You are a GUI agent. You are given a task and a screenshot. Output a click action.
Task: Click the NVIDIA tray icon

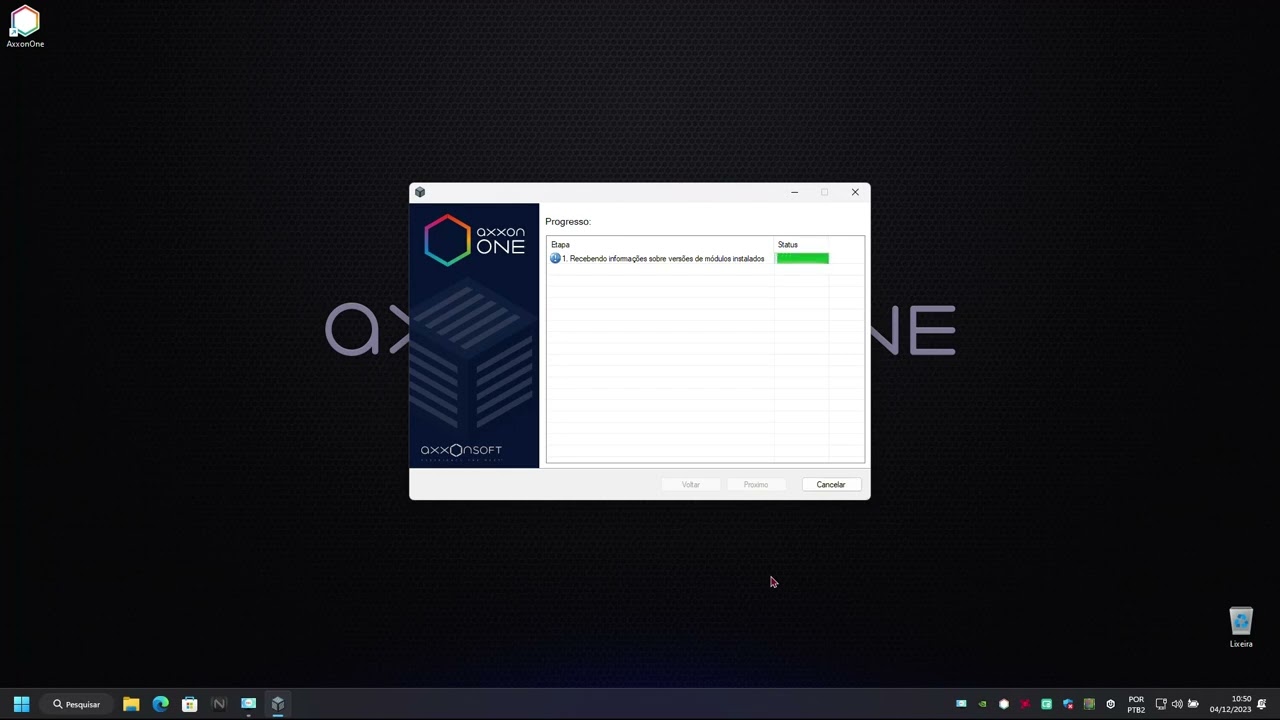pyautogui.click(x=982, y=704)
